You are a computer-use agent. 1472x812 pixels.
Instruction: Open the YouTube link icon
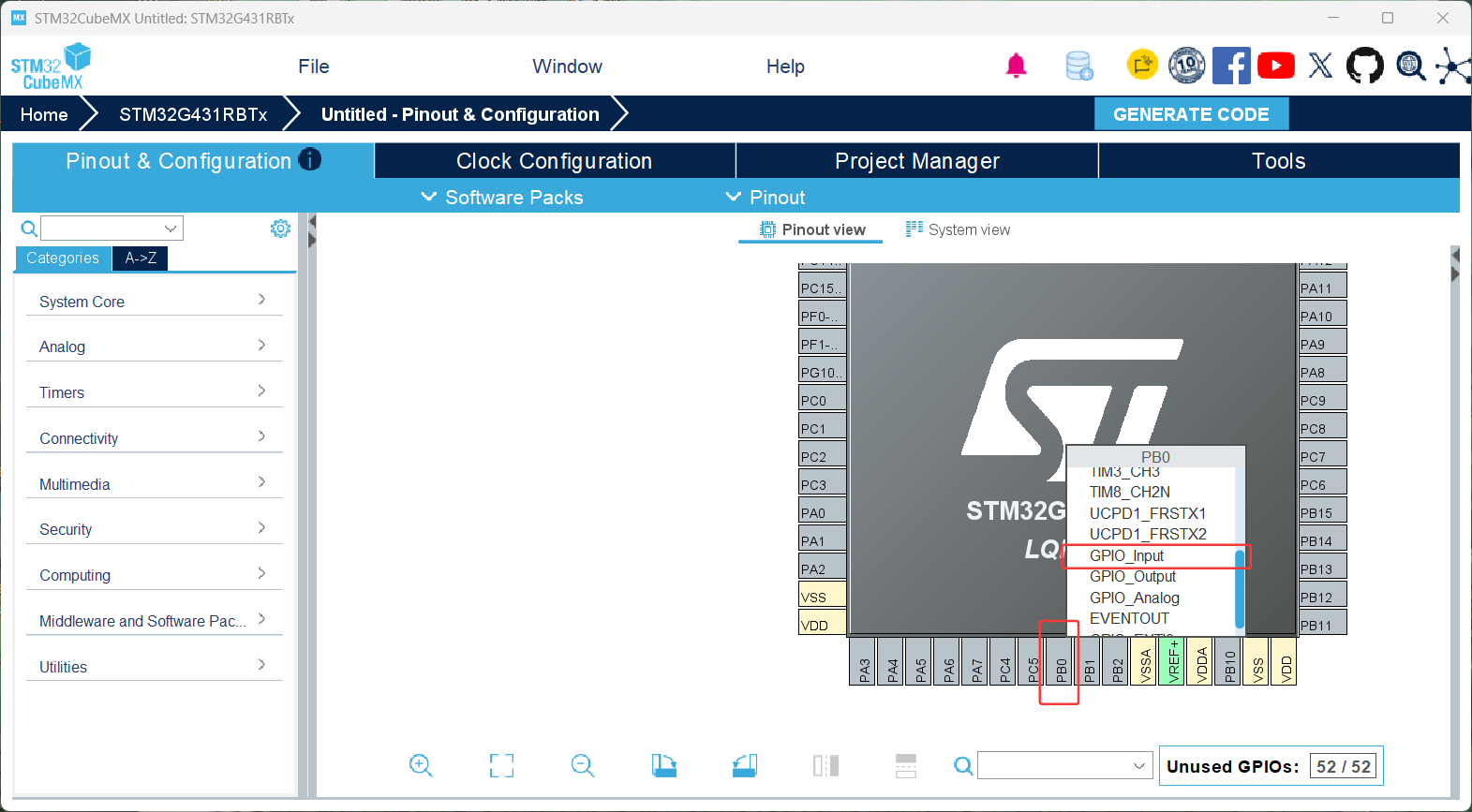click(1276, 66)
